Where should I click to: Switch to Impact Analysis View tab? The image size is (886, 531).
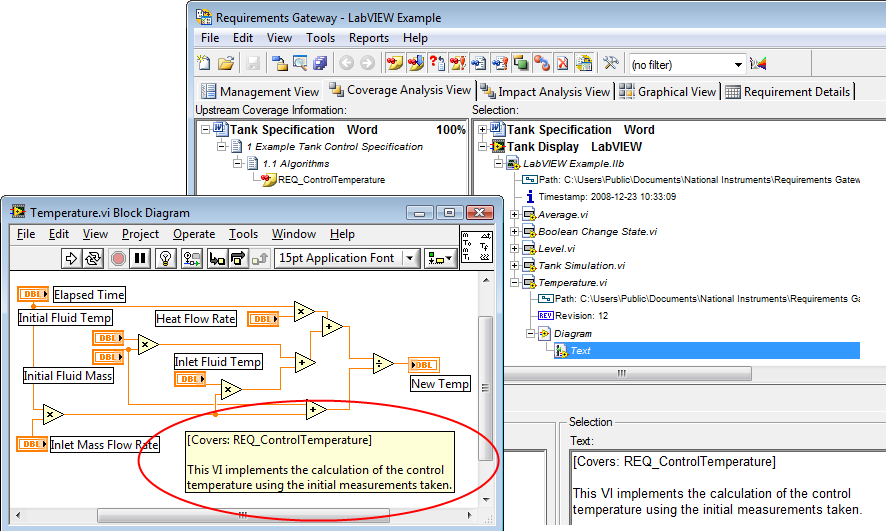coord(546,91)
